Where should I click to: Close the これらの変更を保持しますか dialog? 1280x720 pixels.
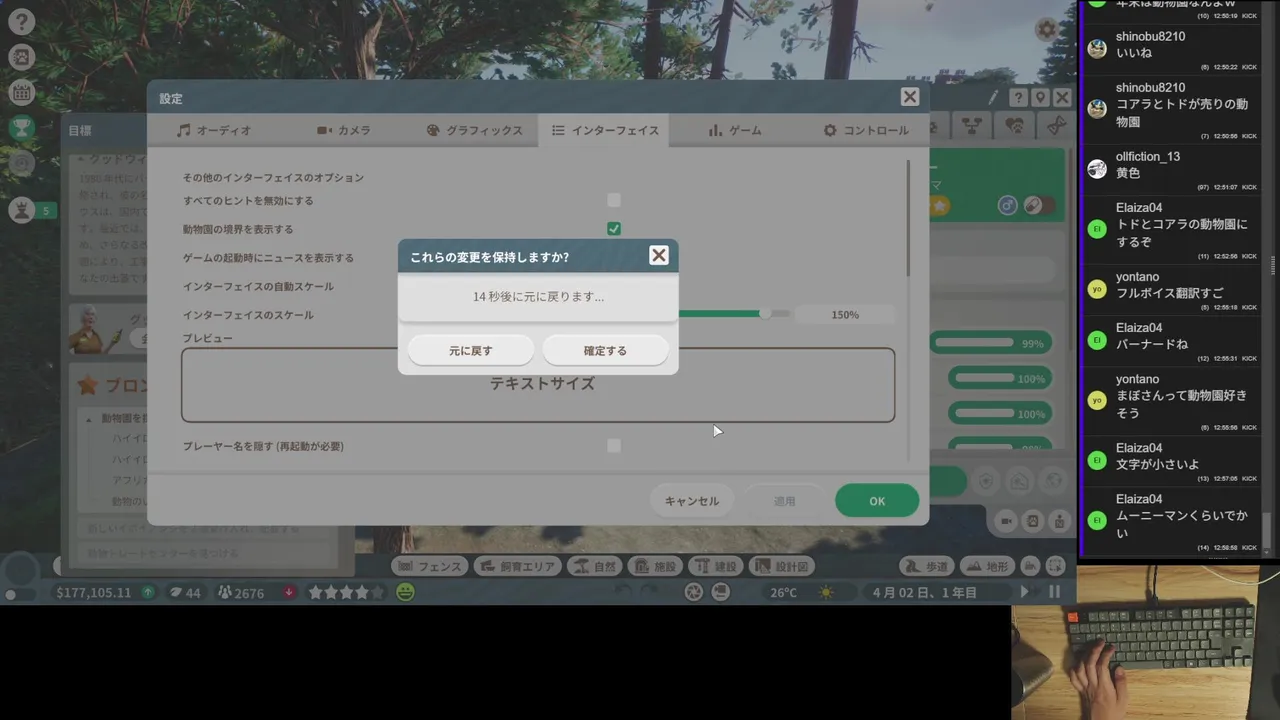coord(659,256)
